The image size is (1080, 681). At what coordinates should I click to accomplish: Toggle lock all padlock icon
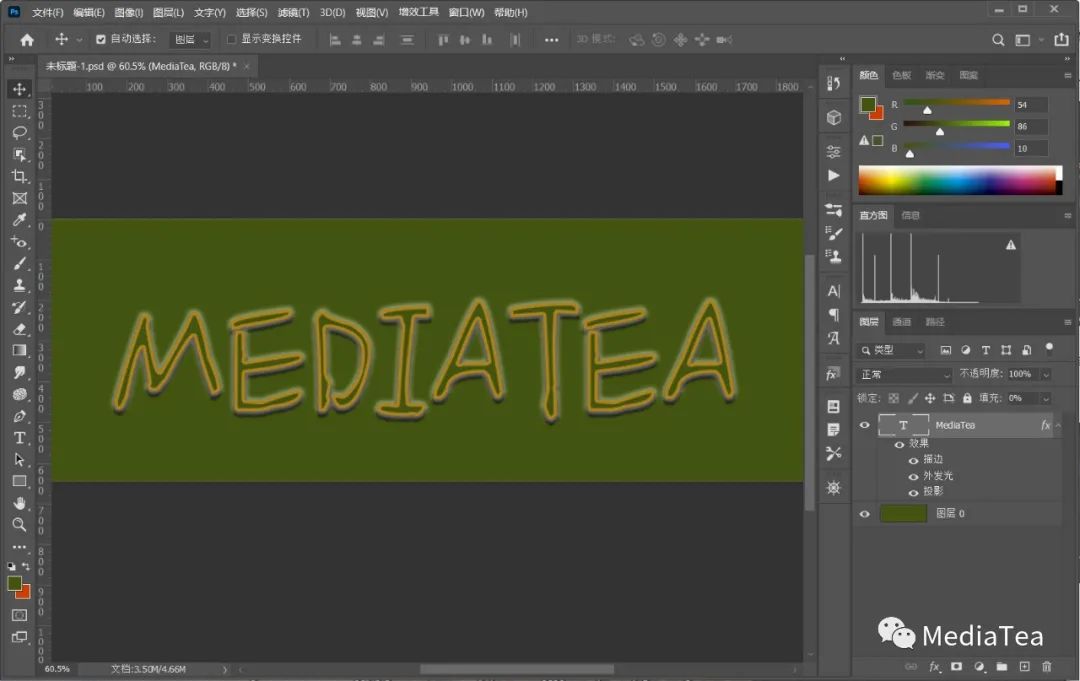click(967, 398)
